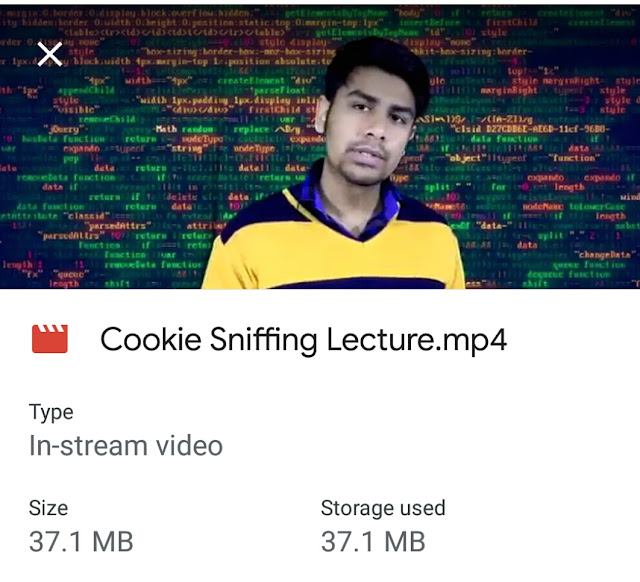Click the "jQuery" code text in the preview
Viewport: 640px width, 582px height.
(65, 129)
